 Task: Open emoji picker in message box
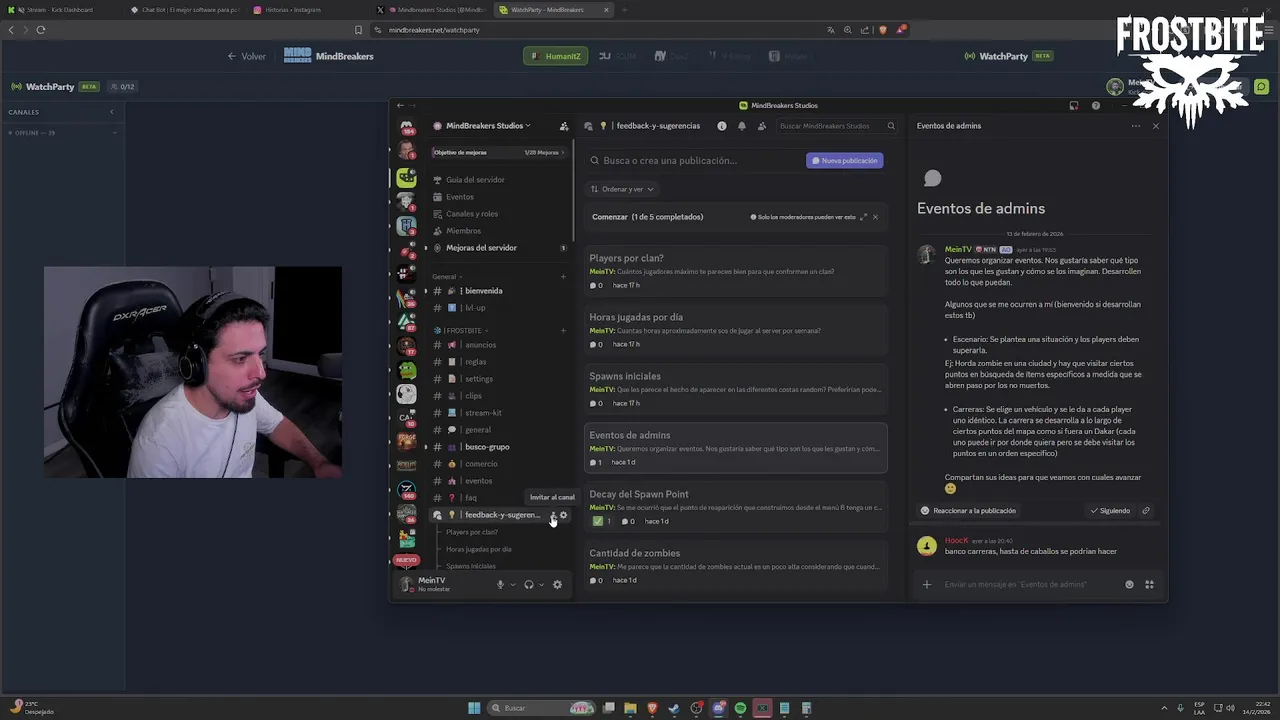[x=1129, y=585]
